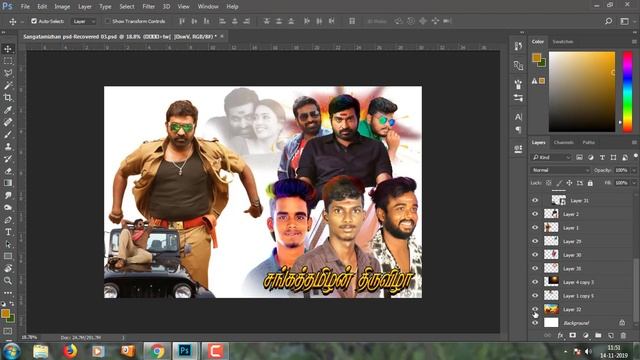Toggle Auto-Select checkbox

tap(34, 21)
